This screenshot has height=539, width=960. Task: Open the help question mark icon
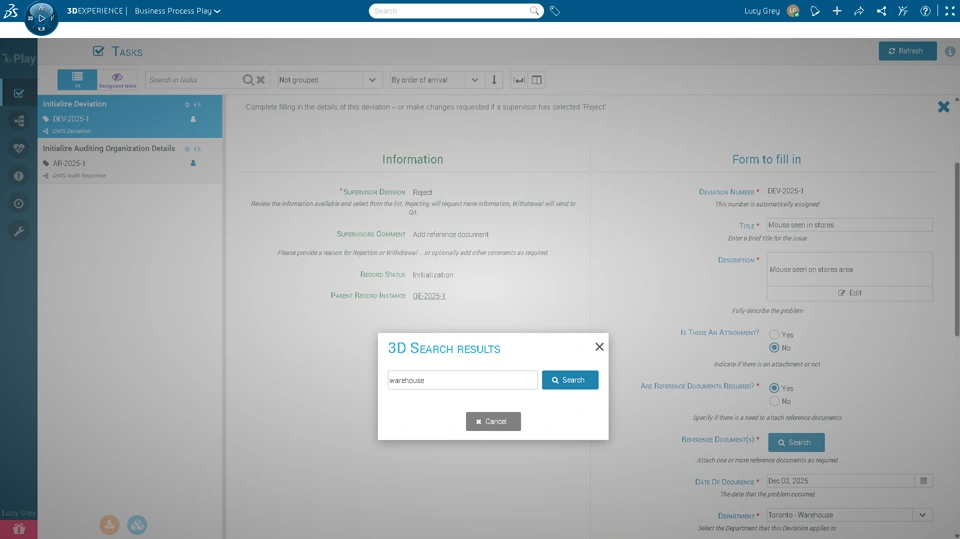[x=925, y=11]
